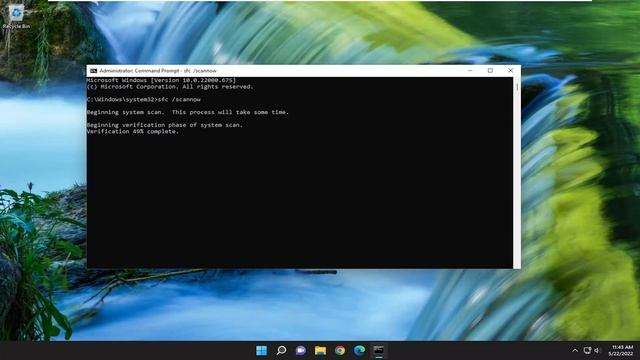Viewport: 640px width, 360px height.
Task: Launch the Chat app from the taskbar
Action: tap(301, 350)
